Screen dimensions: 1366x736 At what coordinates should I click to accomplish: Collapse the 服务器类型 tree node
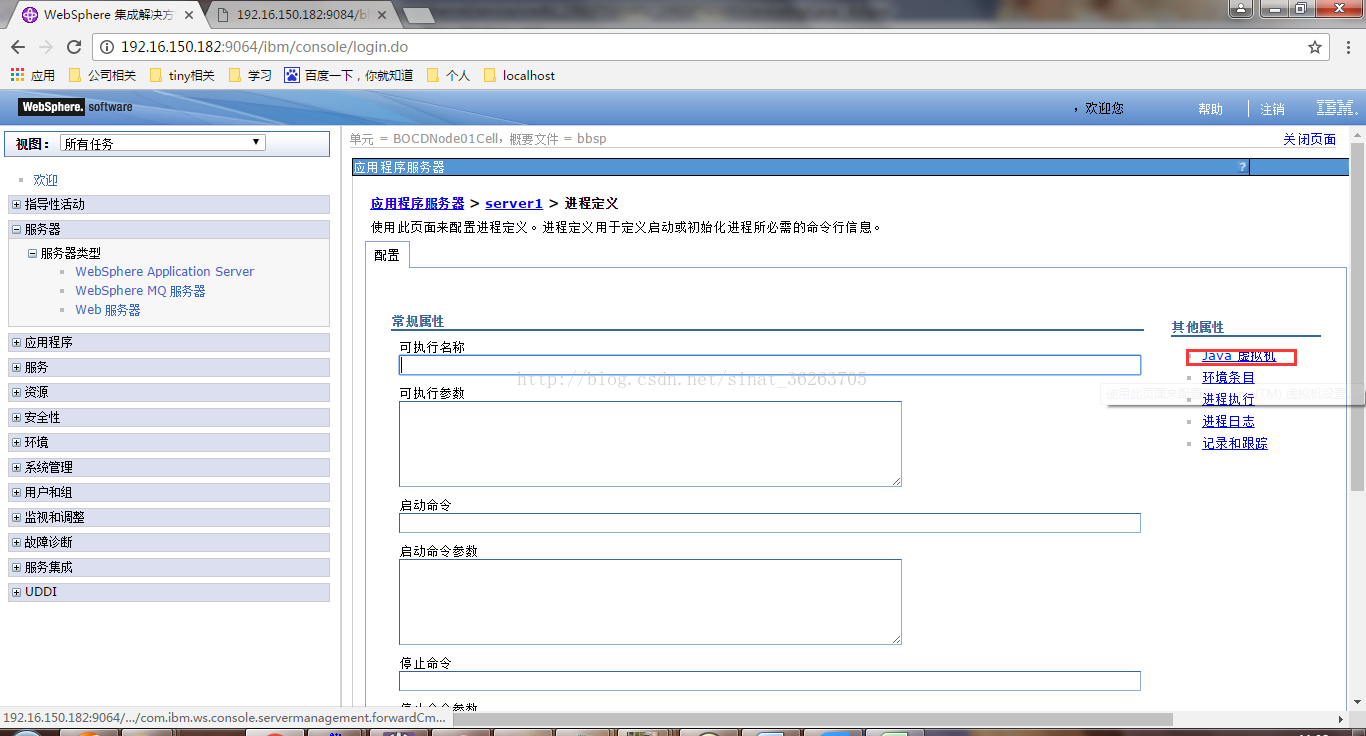click(x=32, y=253)
